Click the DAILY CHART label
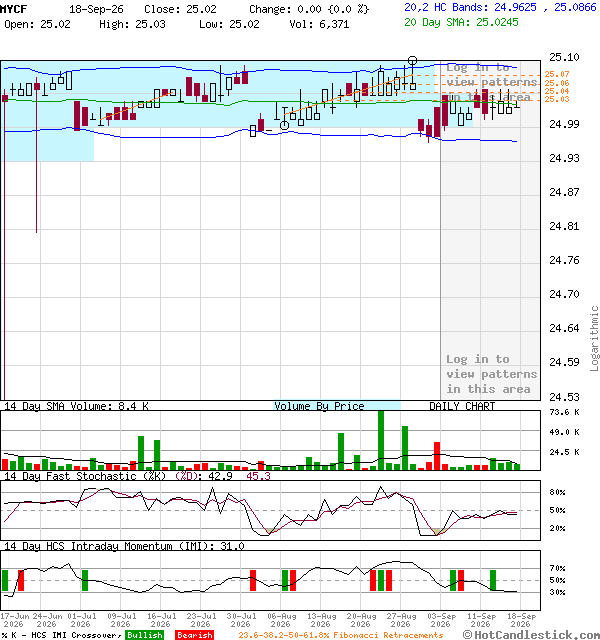 tap(462, 406)
